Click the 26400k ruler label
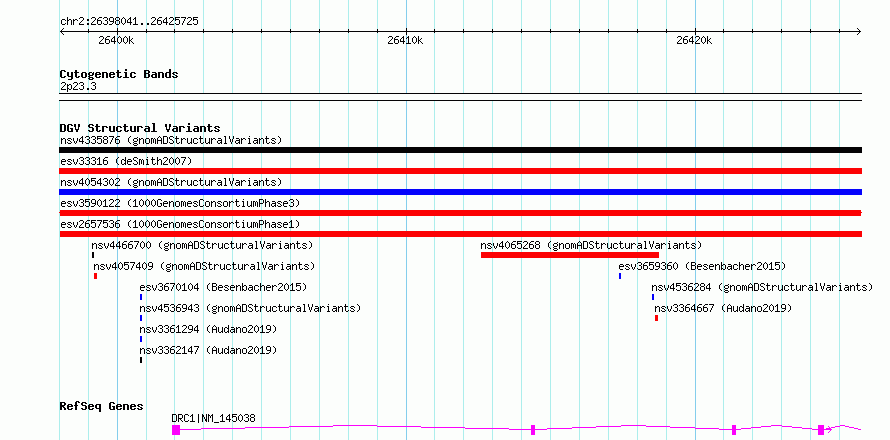 point(116,40)
